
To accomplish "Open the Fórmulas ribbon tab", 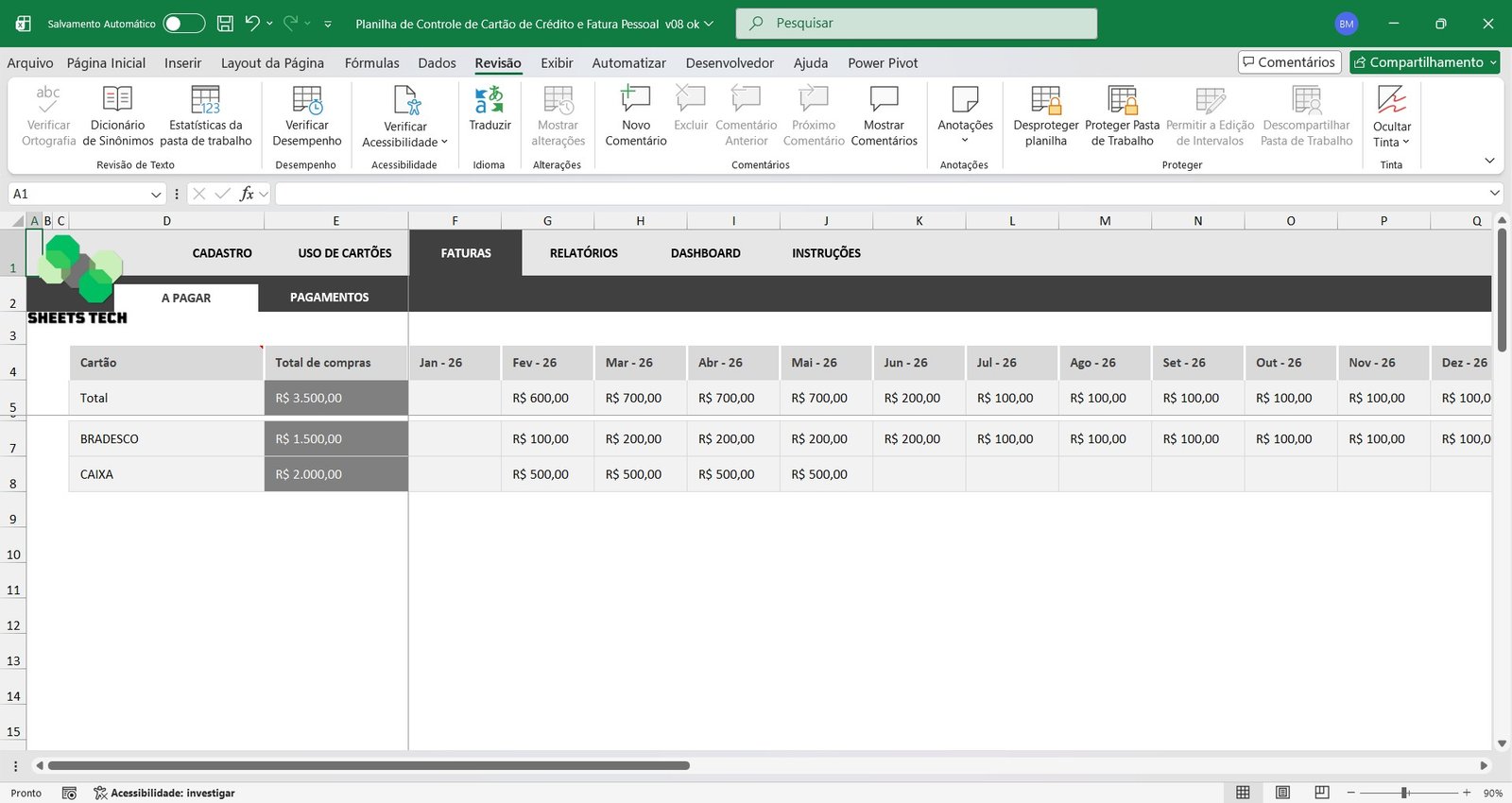I will pos(371,63).
